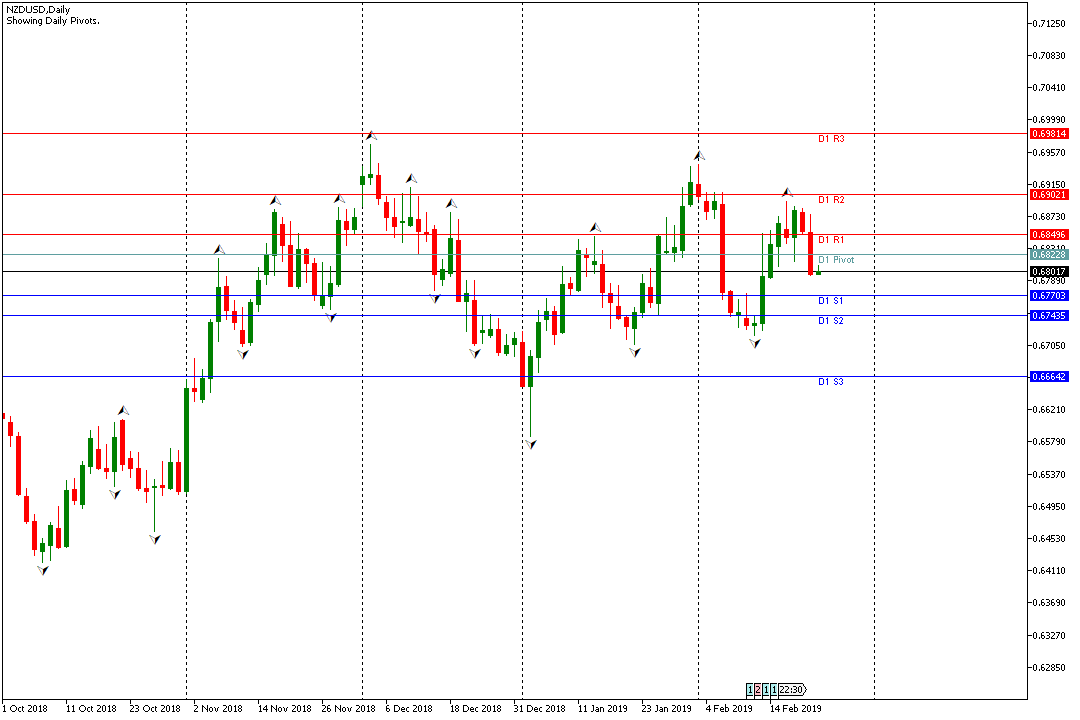This screenshot has width=1080, height=720.
Task: Click the "18 Dec 2018" date label
Action: 476,708
